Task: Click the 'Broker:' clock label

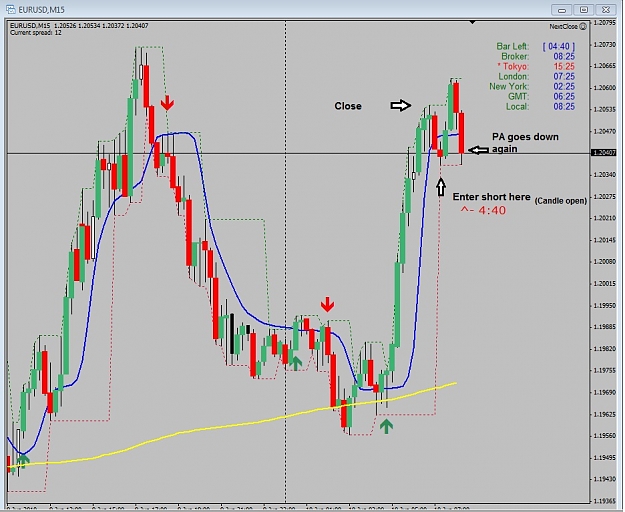Action: (x=515, y=57)
